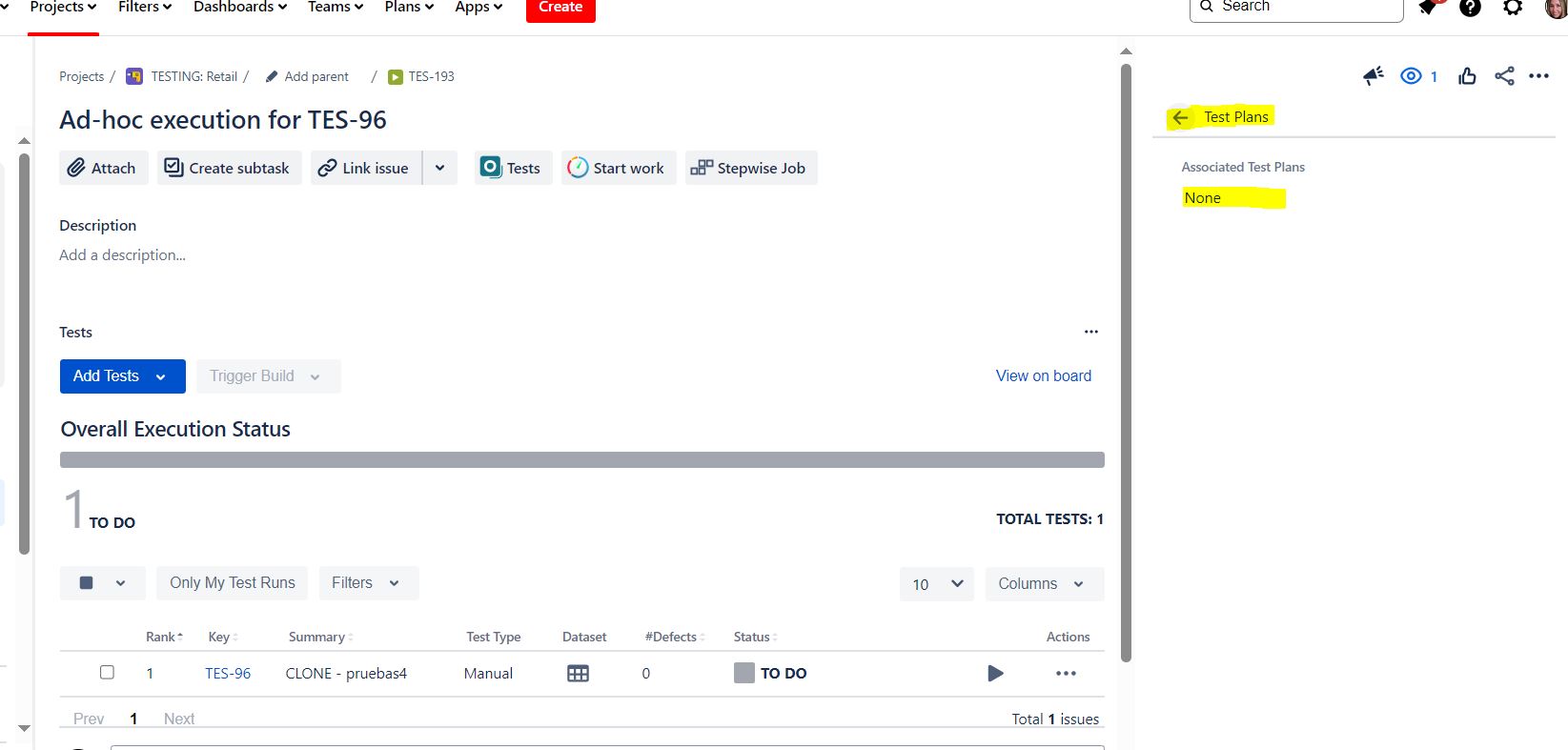Open row actions for TES-96
The width and height of the screenshot is (1568, 750).
(x=1066, y=673)
